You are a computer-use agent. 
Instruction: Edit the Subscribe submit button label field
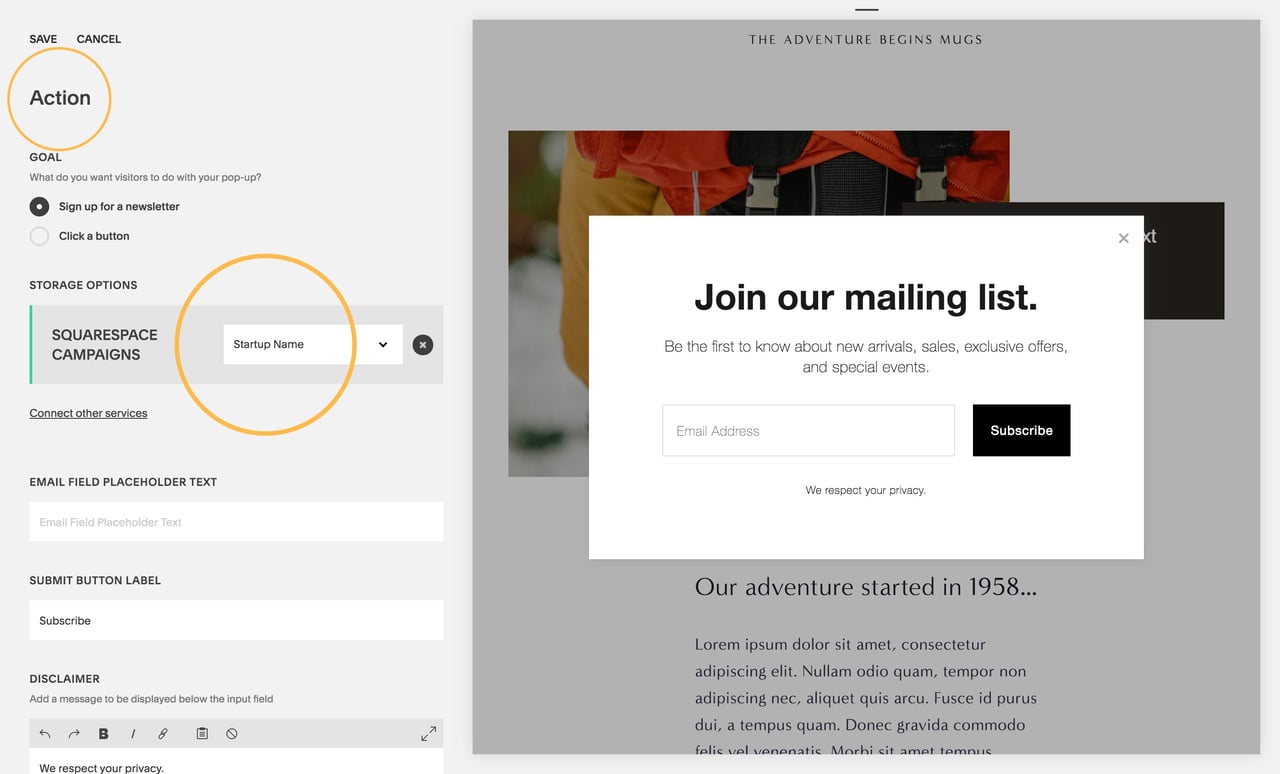click(x=235, y=620)
